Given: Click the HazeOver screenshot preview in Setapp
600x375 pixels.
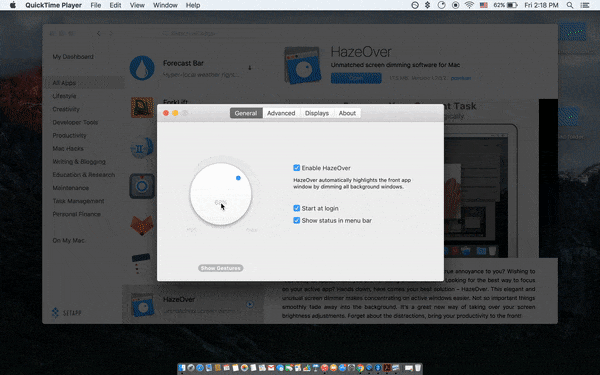Looking at the screenshot, I should (x=480, y=190).
